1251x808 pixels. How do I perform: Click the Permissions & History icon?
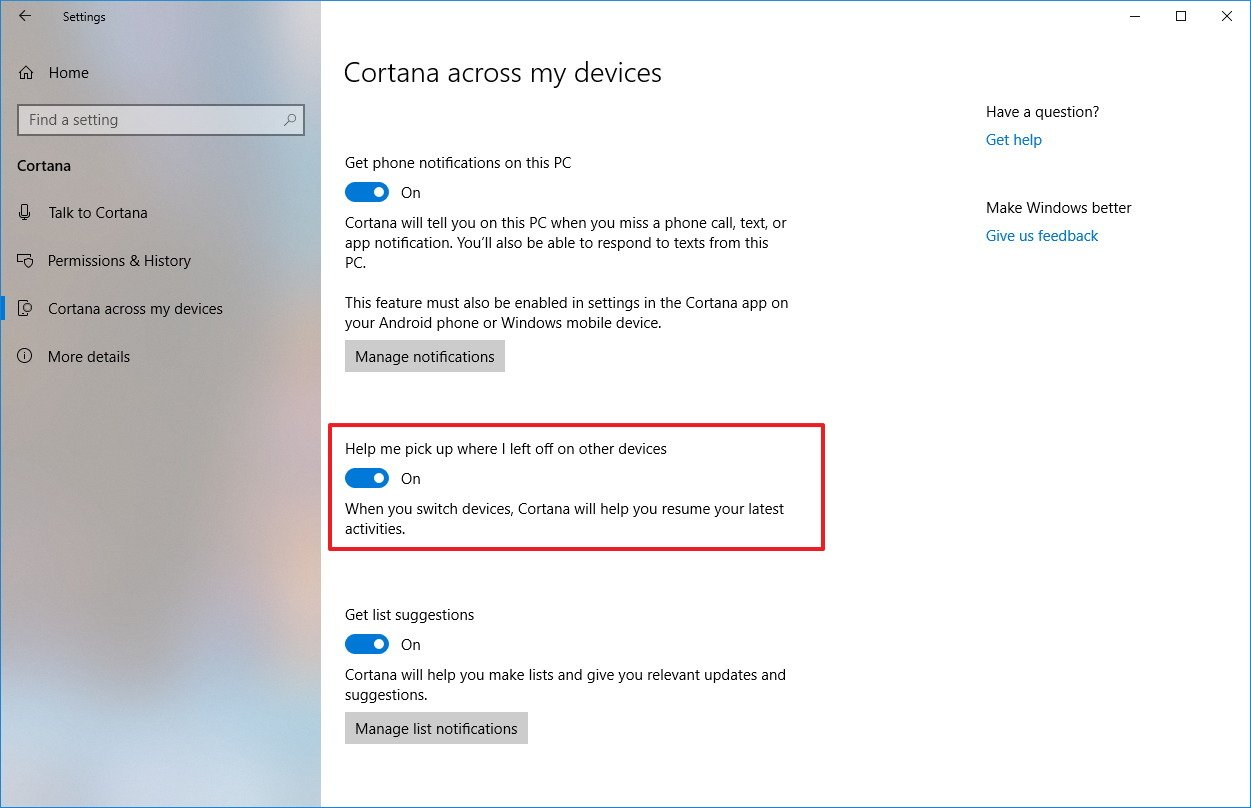pos(26,261)
